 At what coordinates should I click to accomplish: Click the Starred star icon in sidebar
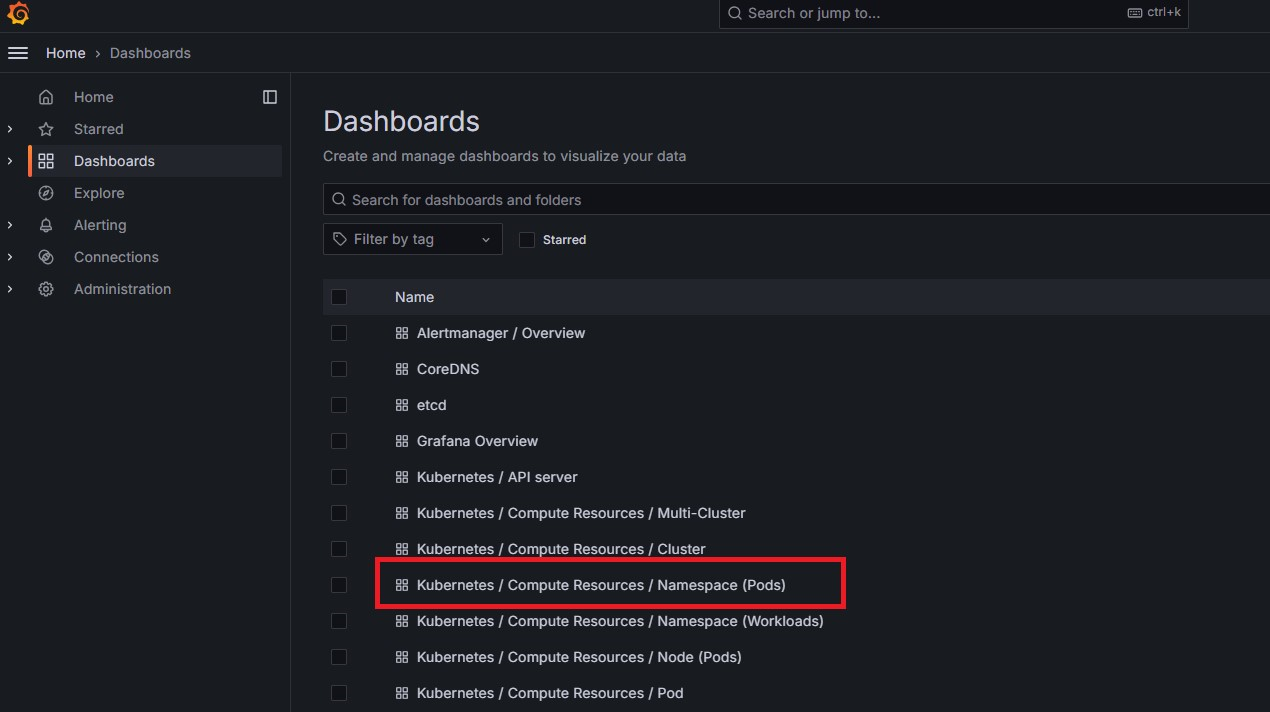click(46, 129)
